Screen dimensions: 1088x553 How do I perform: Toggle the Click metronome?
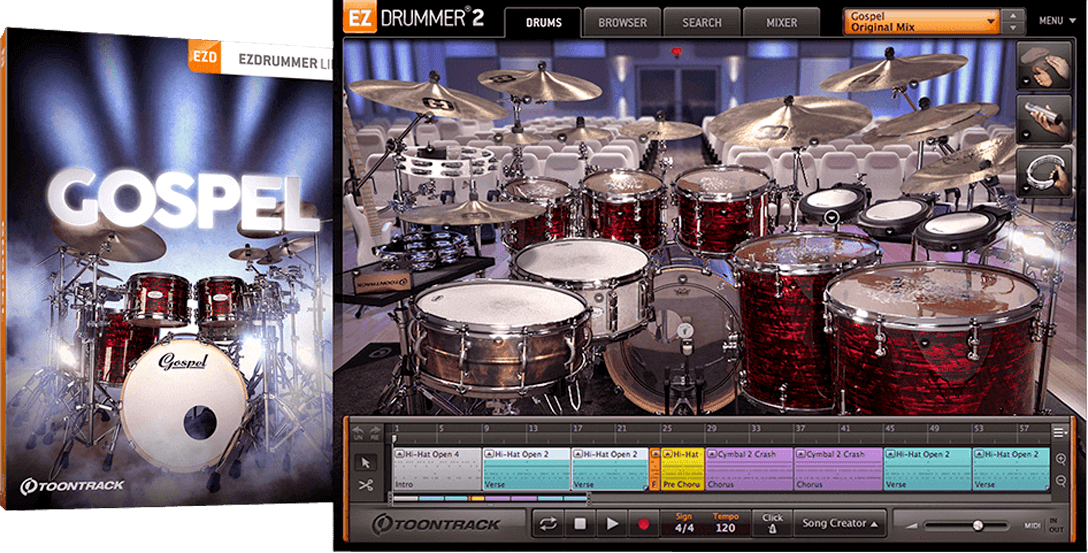[x=772, y=522]
